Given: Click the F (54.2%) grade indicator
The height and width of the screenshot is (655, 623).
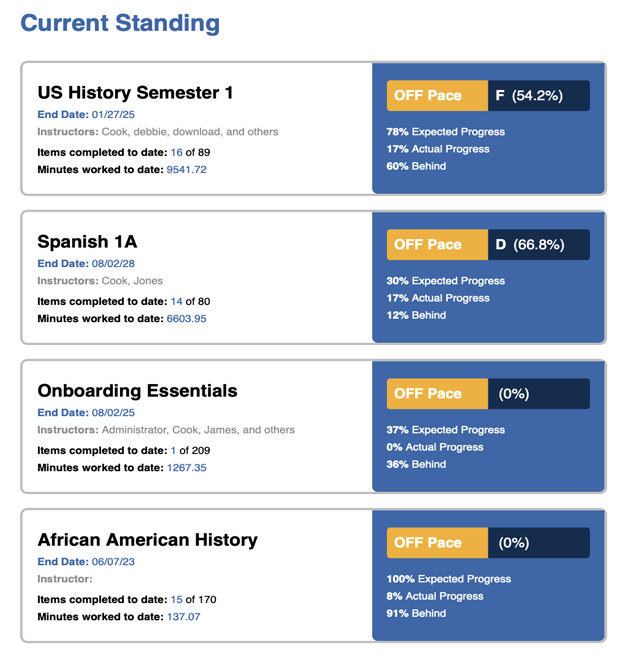Looking at the screenshot, I should tap(538, 96).
